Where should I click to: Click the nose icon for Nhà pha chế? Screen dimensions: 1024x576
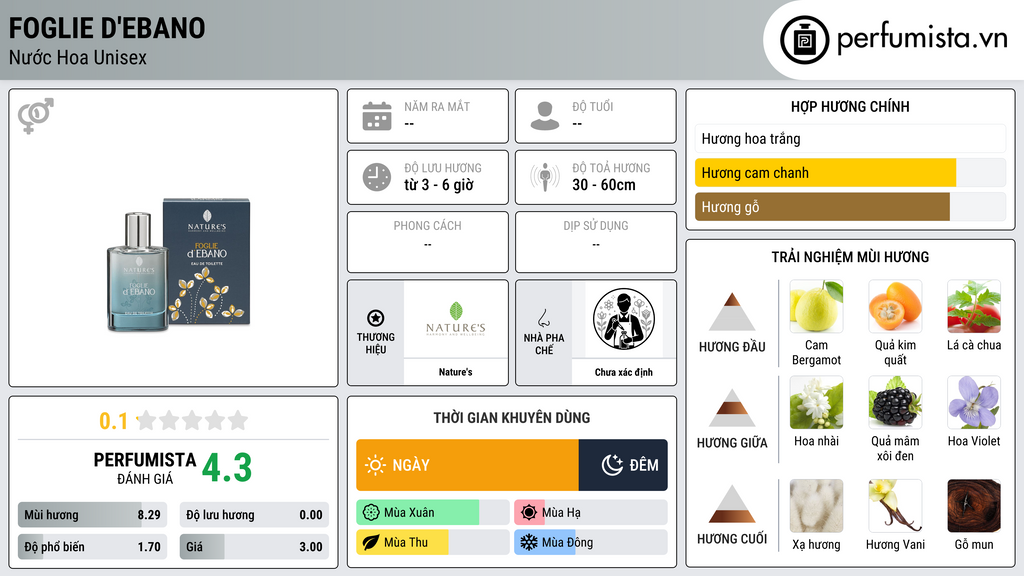544,318
